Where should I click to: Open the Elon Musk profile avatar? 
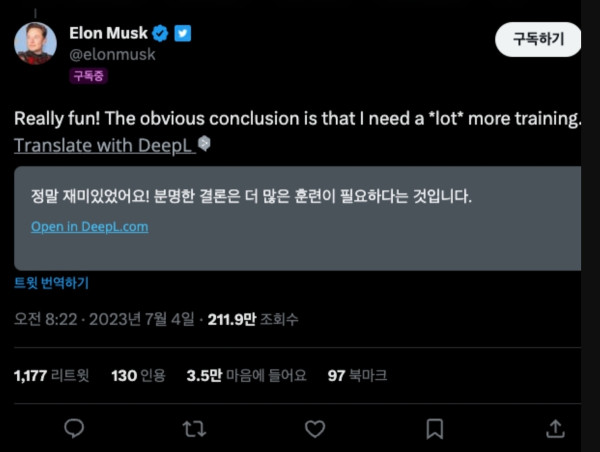35,43
